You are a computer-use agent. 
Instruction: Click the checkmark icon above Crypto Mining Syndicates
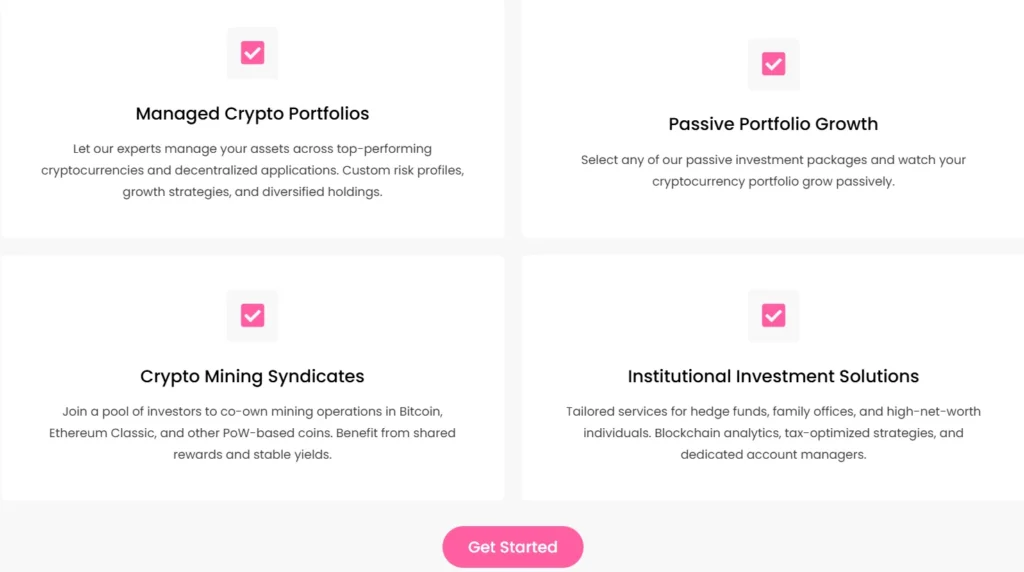coord(252,315)
